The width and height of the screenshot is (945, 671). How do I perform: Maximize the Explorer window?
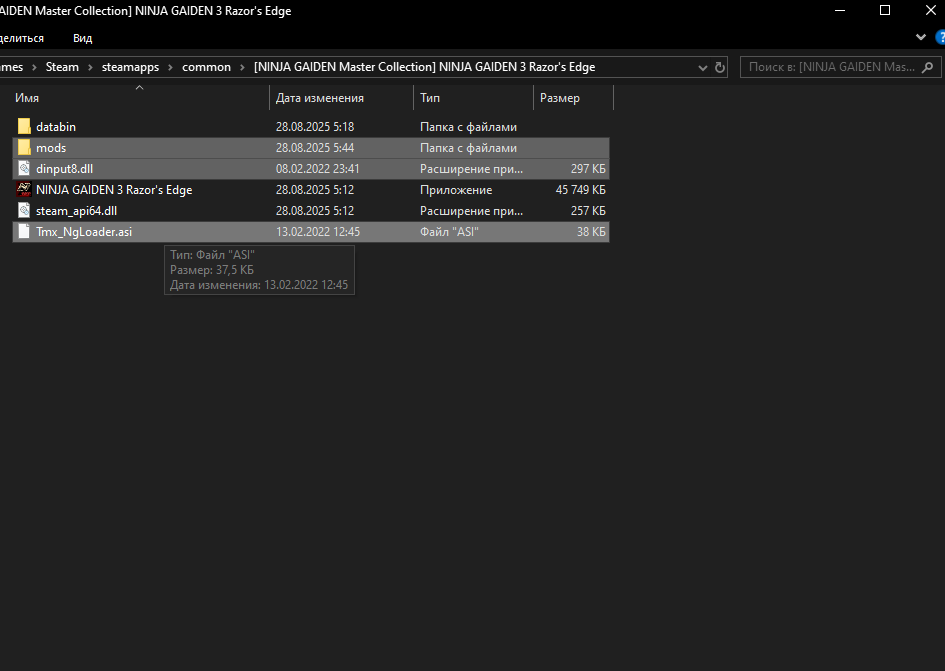[x=885, y=10]
